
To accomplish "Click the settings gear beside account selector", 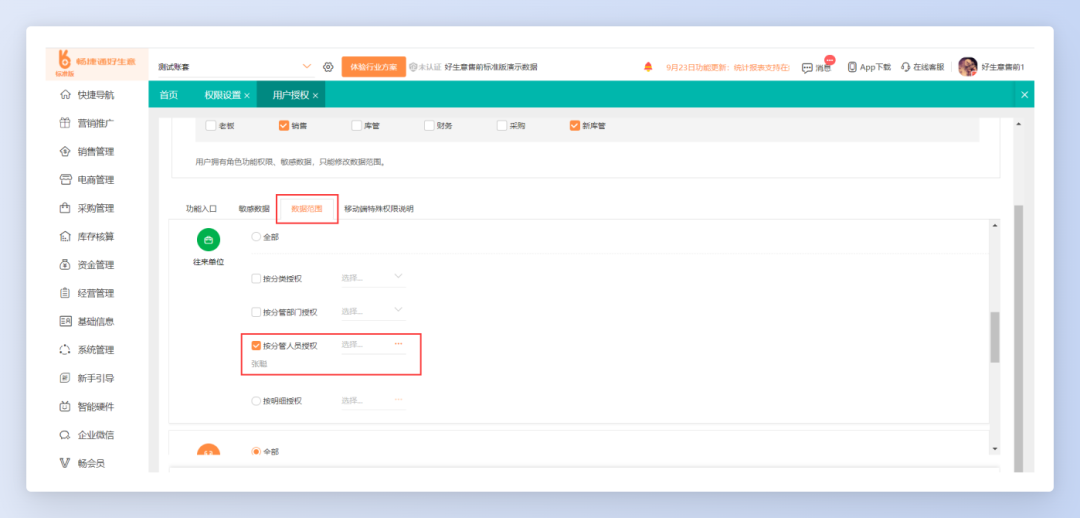I will tap(328, 67).
